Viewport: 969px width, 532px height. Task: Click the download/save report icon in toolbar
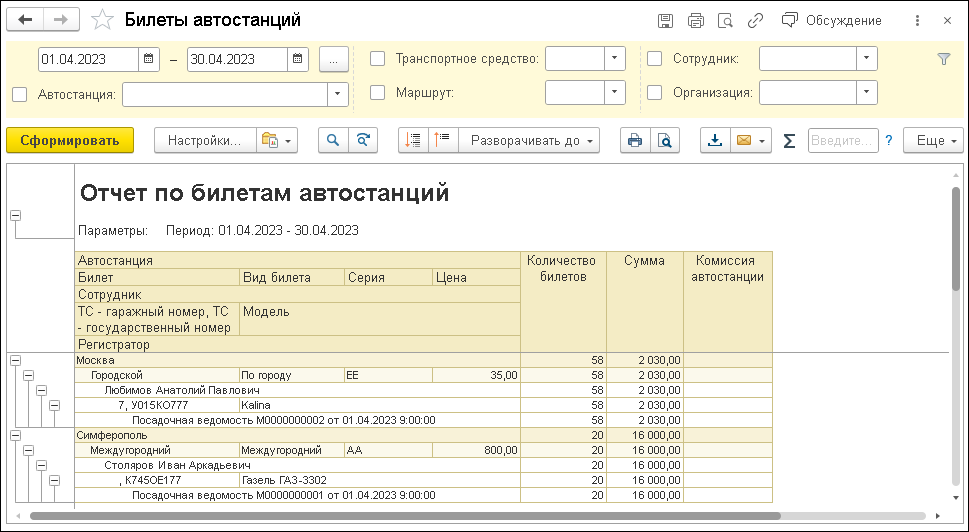point(714,141)
